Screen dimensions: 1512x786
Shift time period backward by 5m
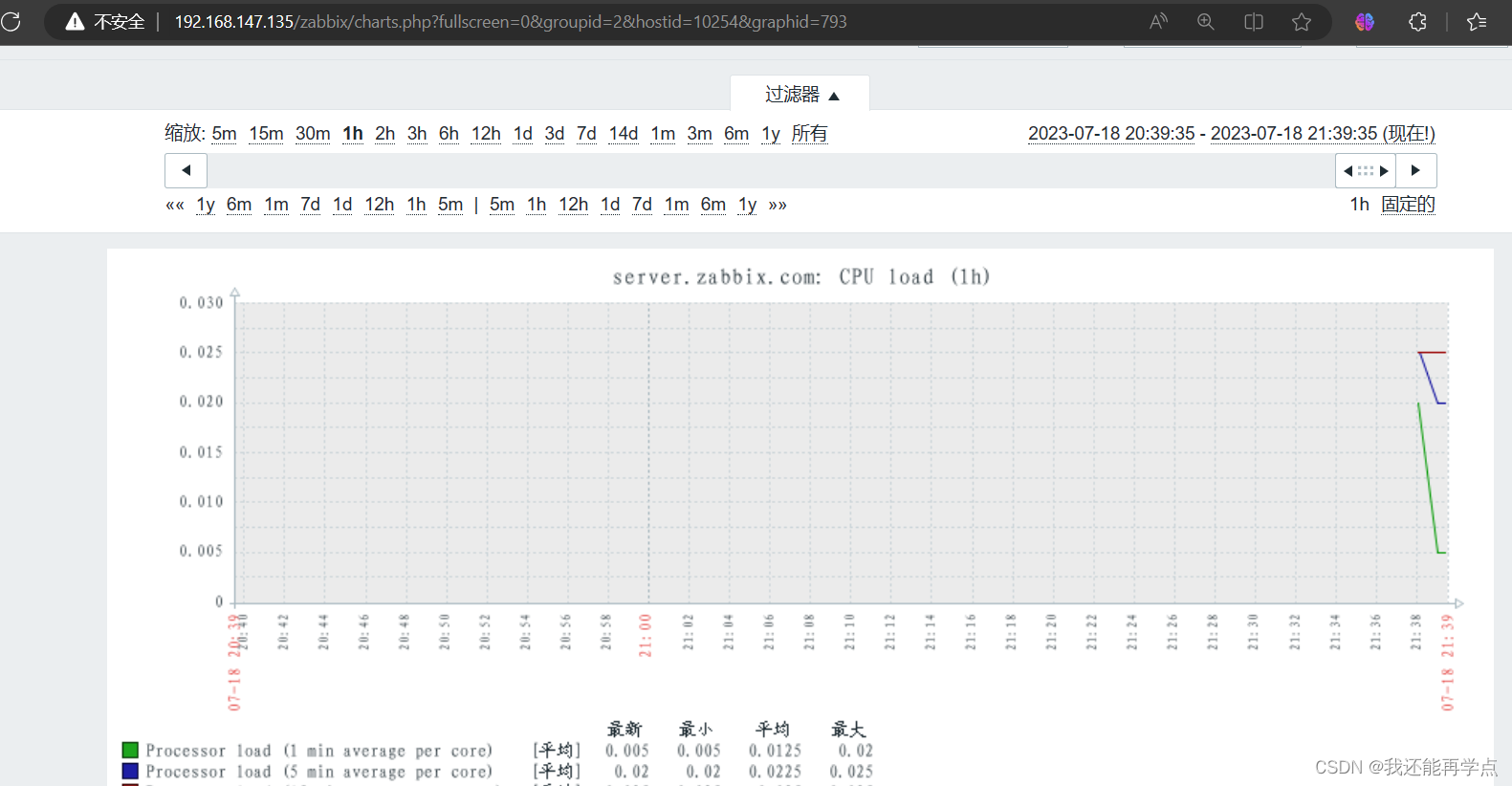[x=450, y=205]
